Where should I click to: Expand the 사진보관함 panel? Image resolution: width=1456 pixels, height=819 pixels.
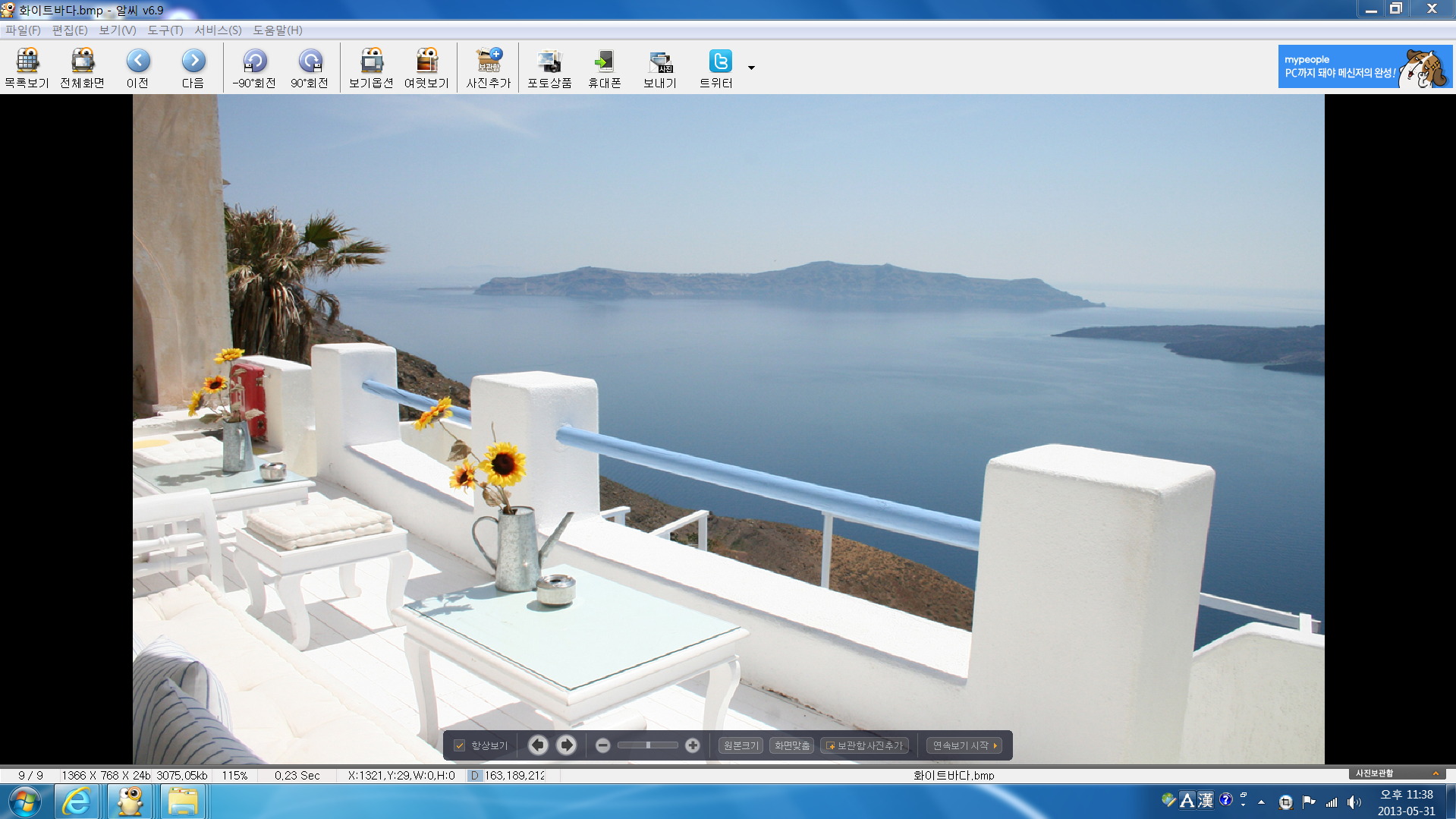pyautogui.click(x=1436, y=773)
